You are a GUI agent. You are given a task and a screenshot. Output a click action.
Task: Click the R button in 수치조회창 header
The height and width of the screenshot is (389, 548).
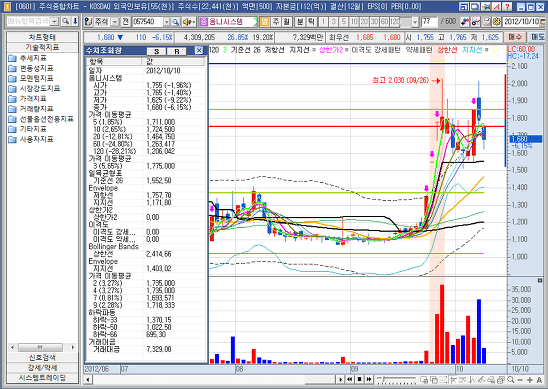click(177, 51)
